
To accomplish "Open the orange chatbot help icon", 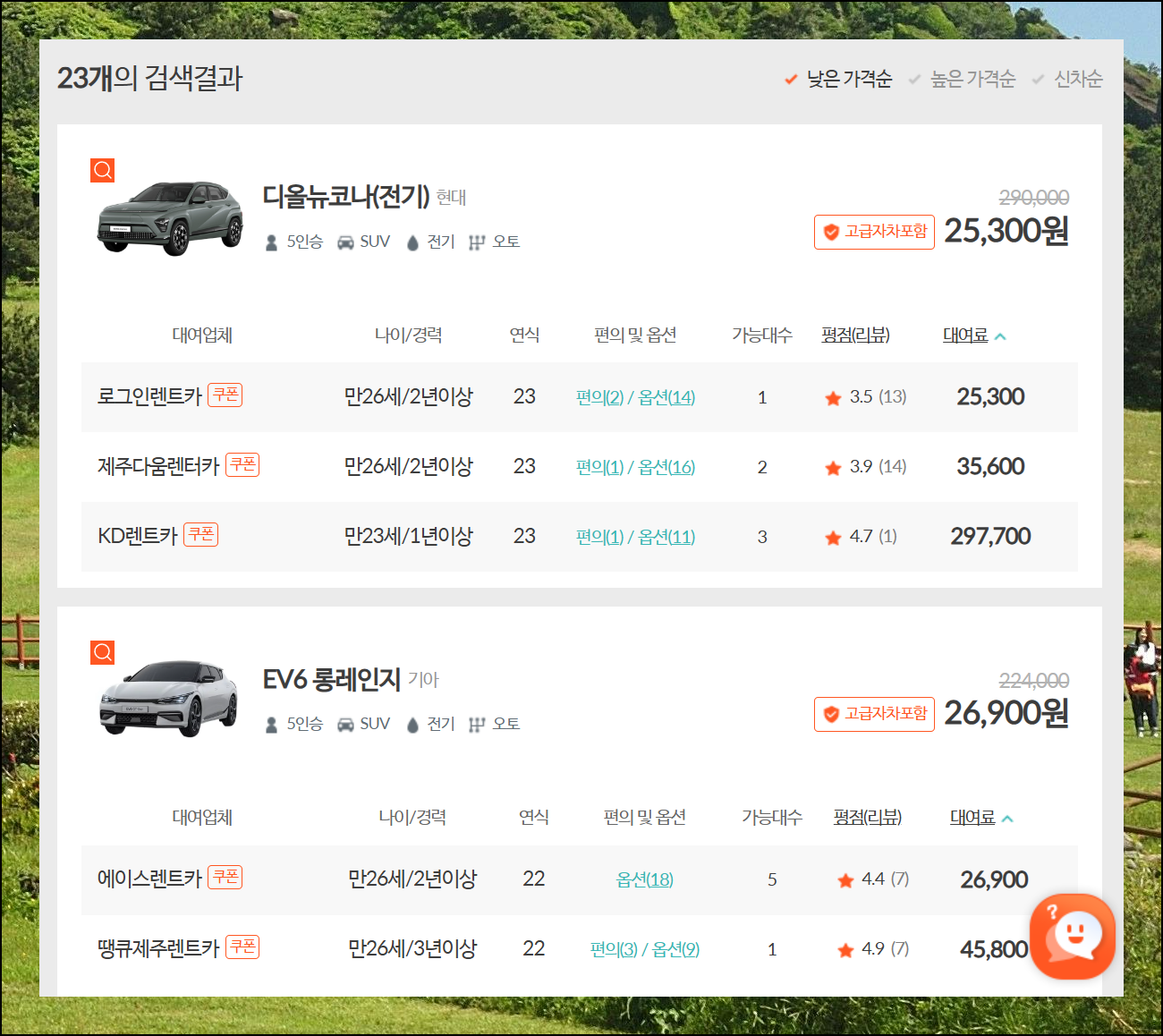I will coord(1072,936).
